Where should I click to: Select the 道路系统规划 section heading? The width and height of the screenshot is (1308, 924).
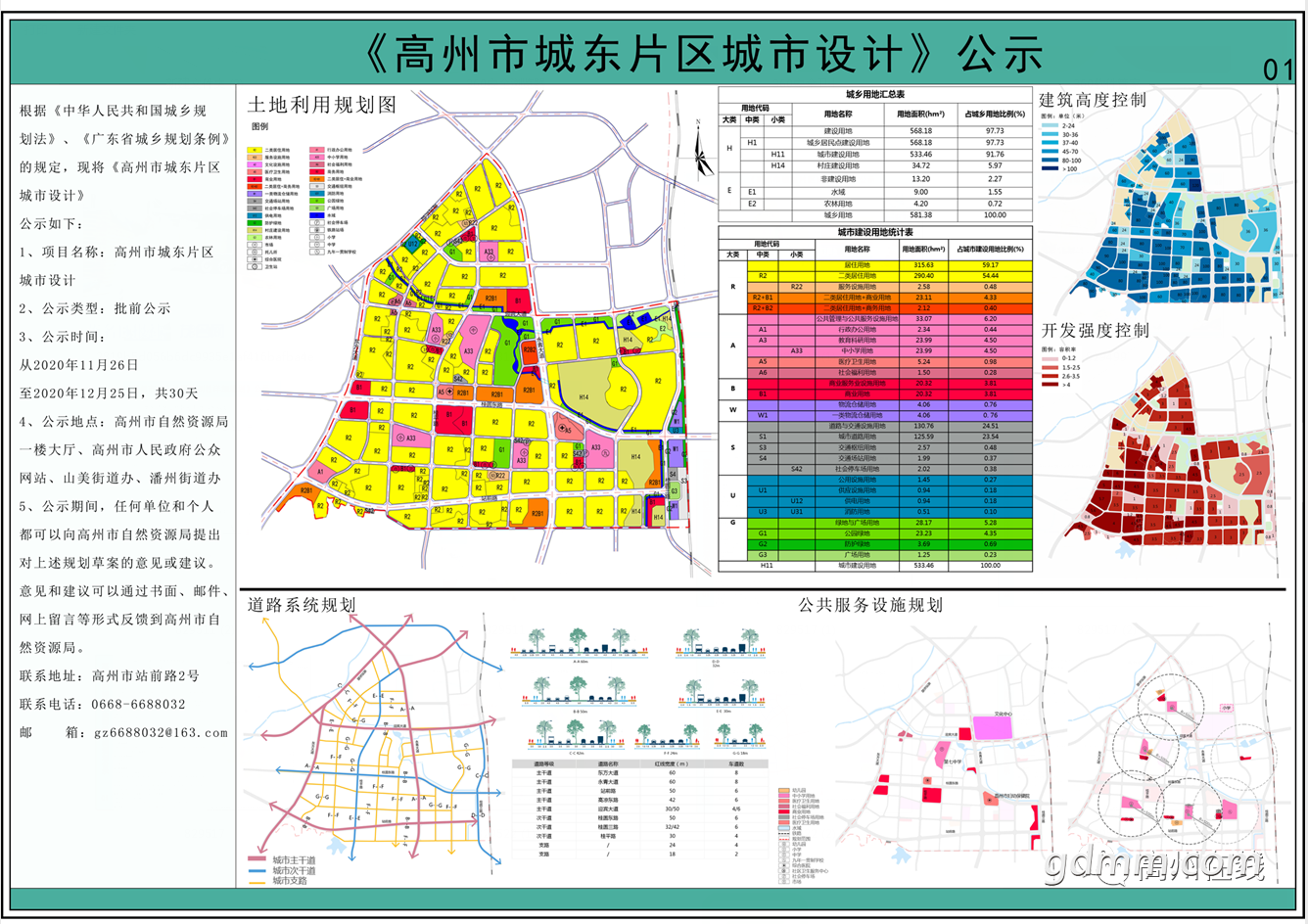(302, 605)
